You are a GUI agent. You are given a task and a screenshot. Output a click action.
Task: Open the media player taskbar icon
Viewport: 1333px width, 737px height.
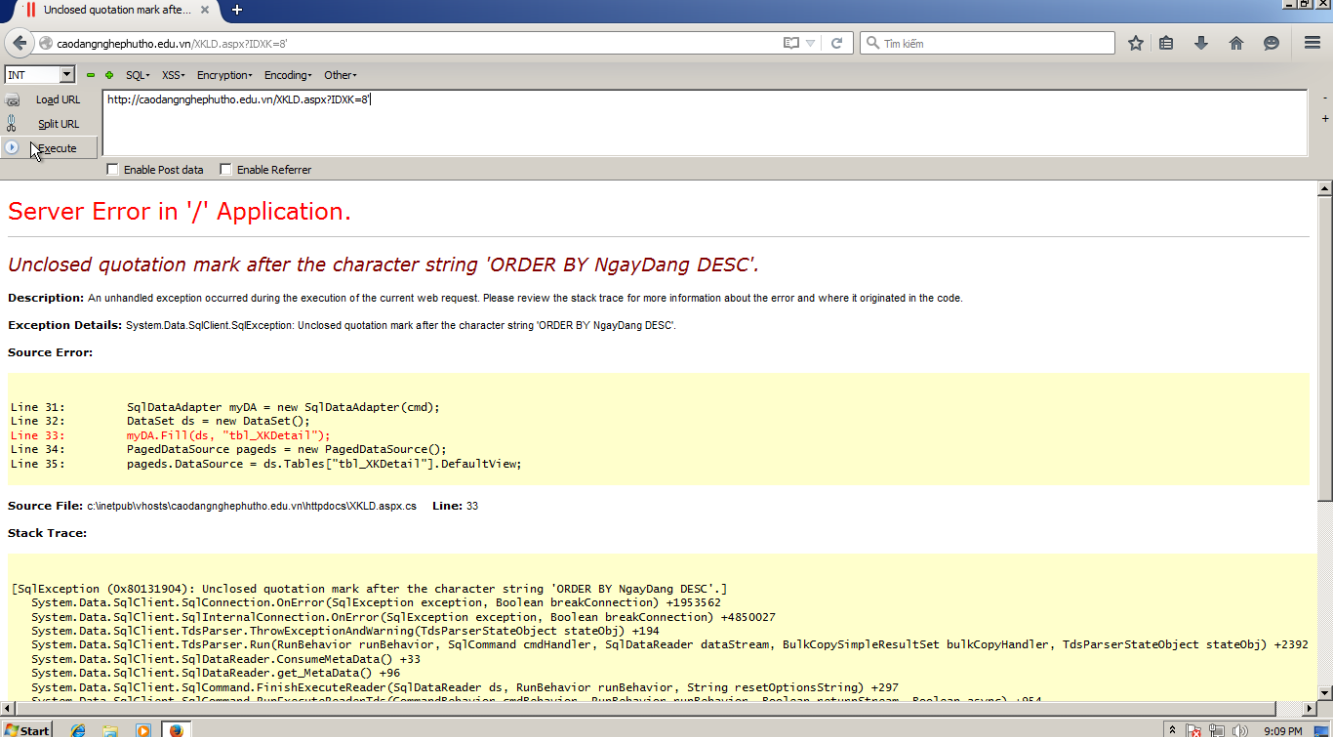pos(143,730)
